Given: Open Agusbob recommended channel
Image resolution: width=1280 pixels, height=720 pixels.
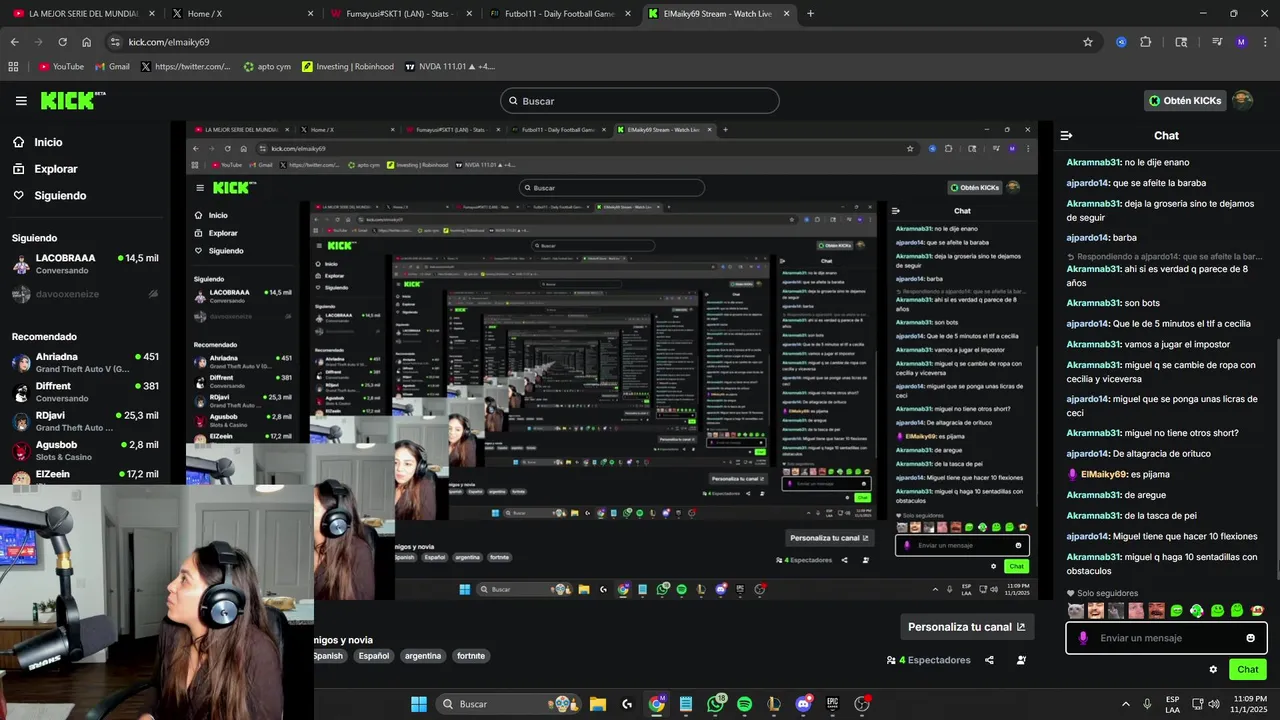Looking at the screenshot, I should tap(85, 450).
